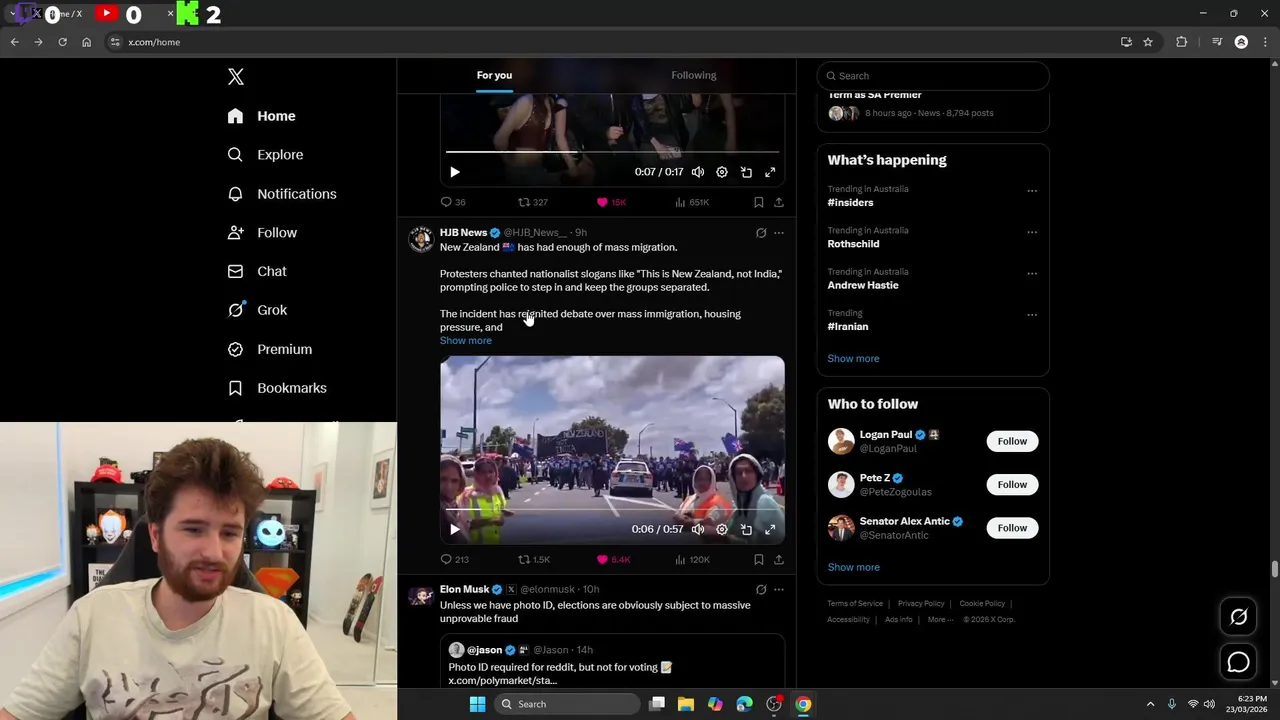Repost the post with 1.5K reposts
Screen dimensions: 1280x720
(x=534, y=560)
